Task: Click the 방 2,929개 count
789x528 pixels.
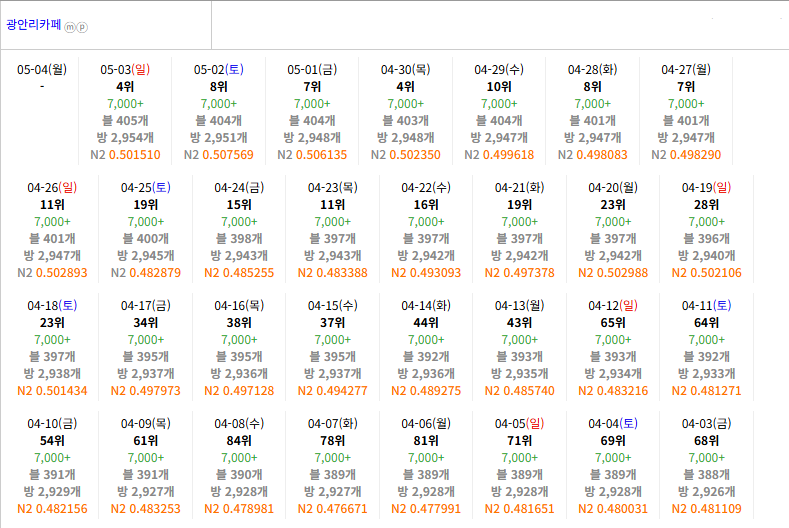Action: pos(52,492)
